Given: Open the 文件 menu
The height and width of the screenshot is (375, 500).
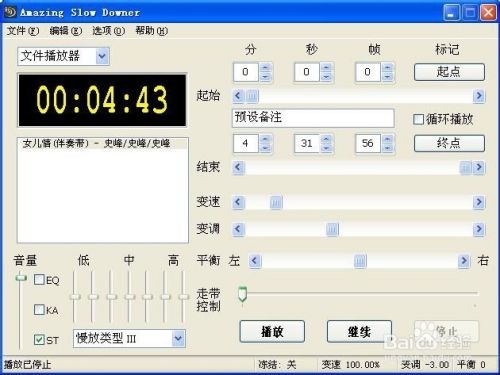Looking at the screenshot, I should tap(23, 31).
